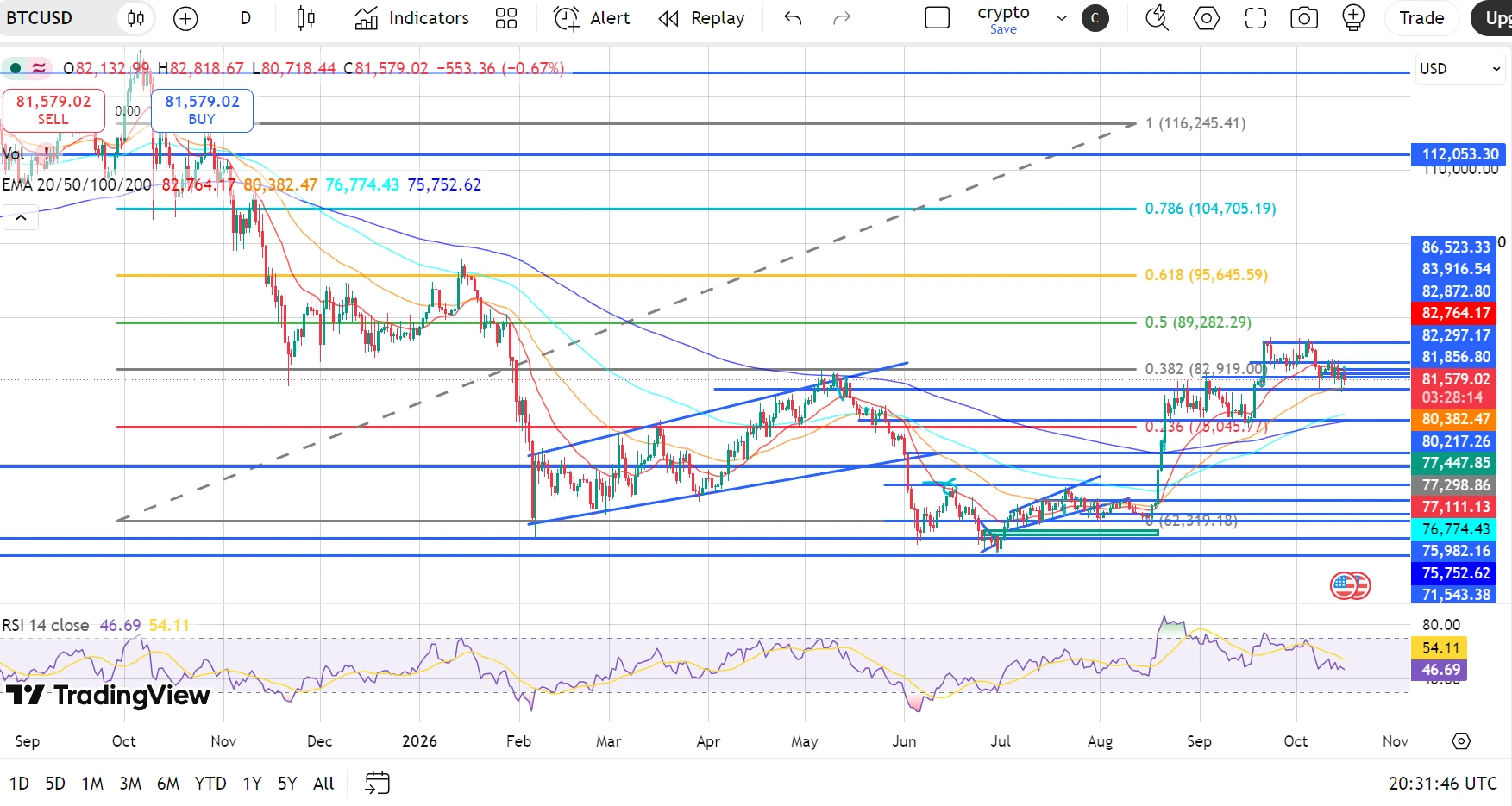Open the go-to-date calendar icon
Image resolution: width=1512 pixels, height=806 pixels.
tap(378, 783)
